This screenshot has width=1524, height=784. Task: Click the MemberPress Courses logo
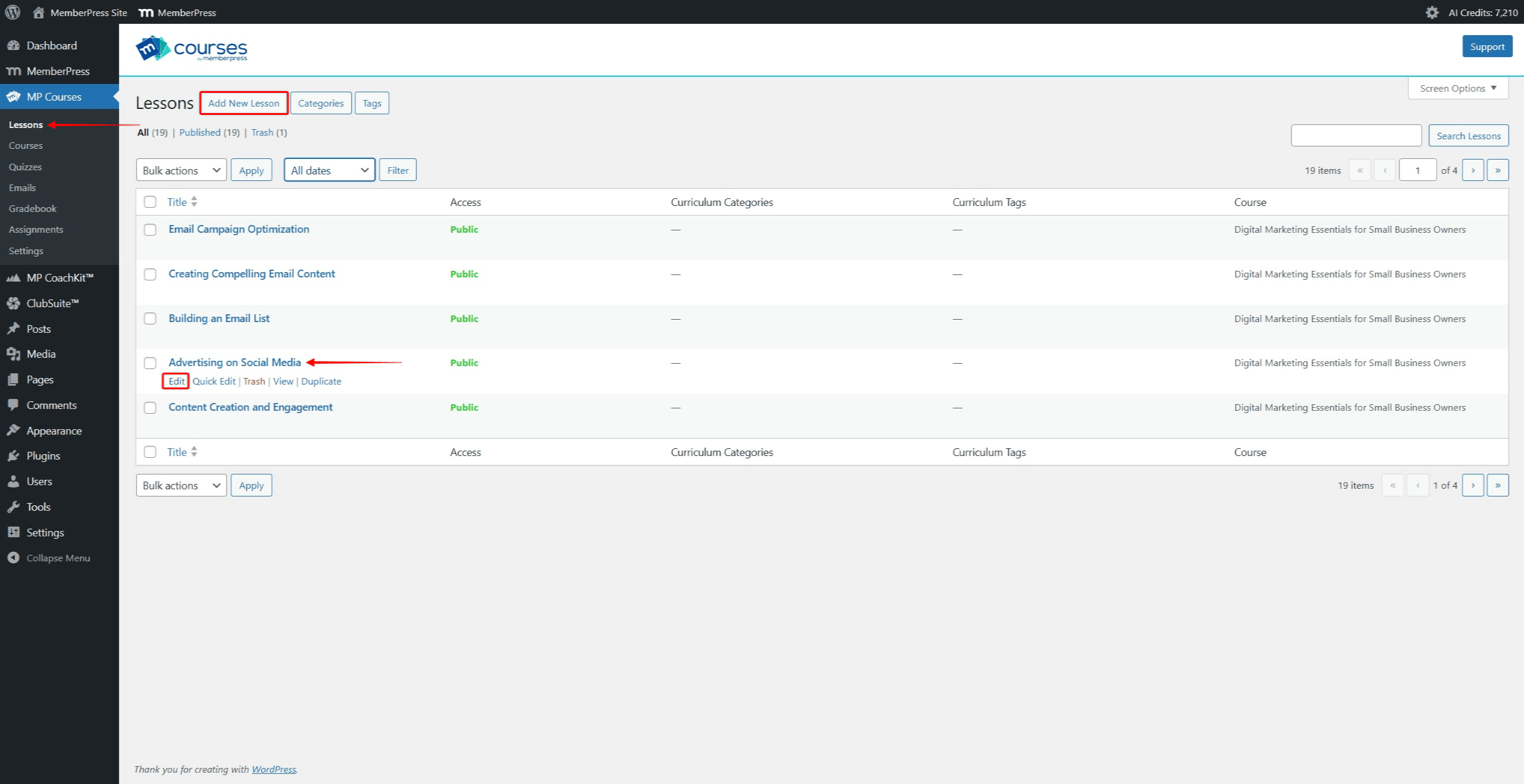[x=192, y=48]
